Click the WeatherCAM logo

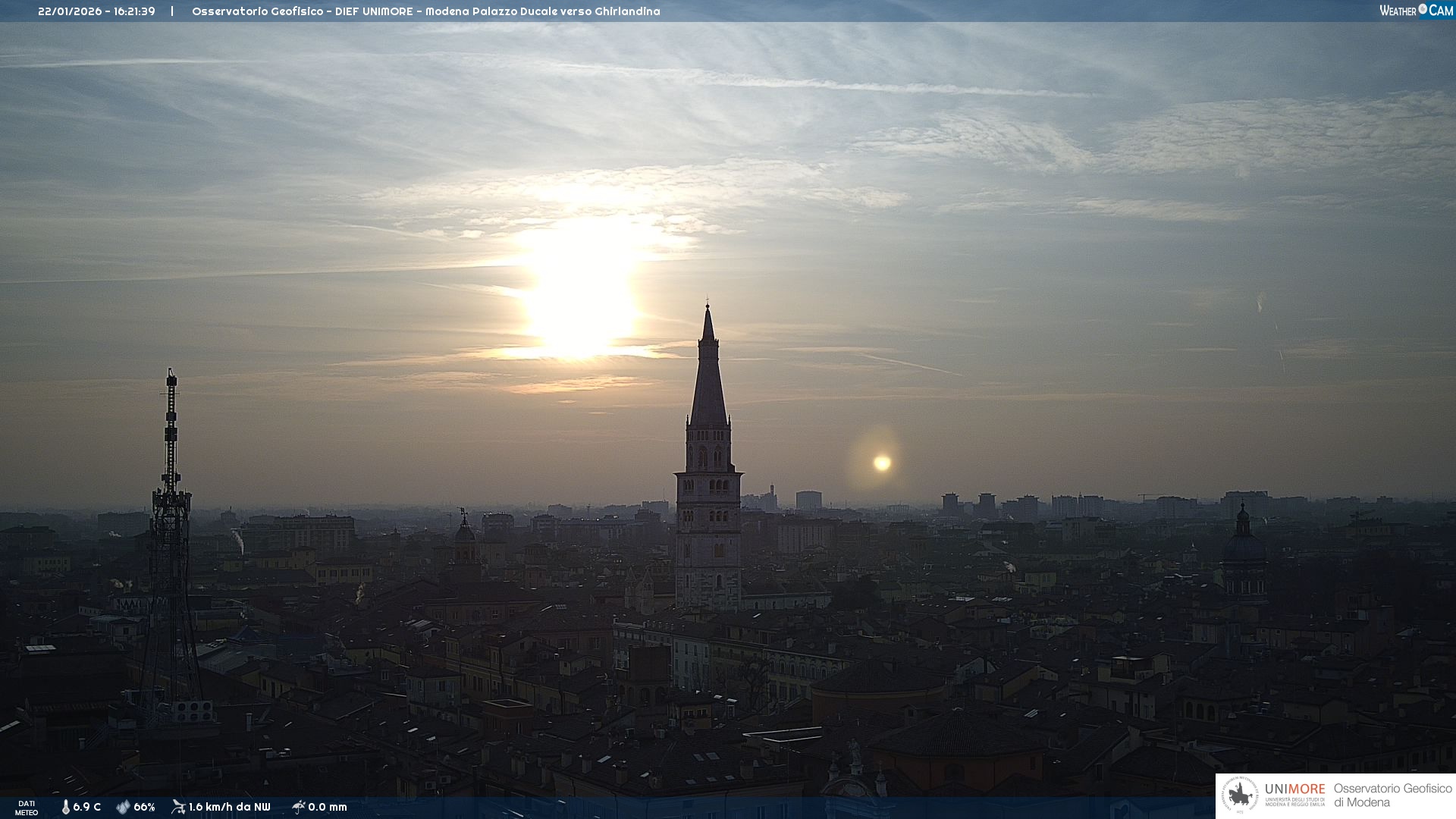tap(1416, 11)
